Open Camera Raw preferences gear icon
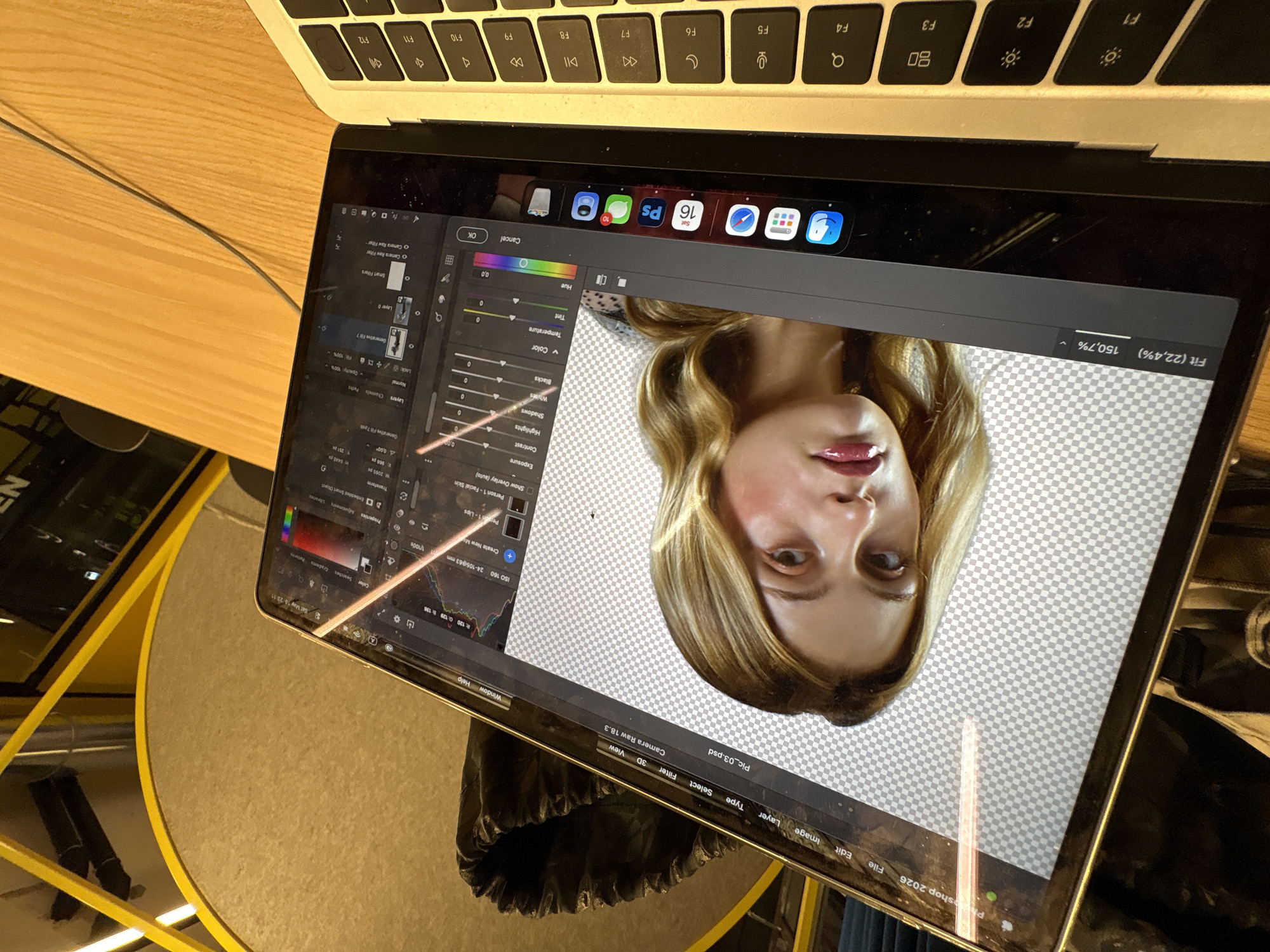The width and height of the screenshot is (1270, 952). click(x=398, y=619)
